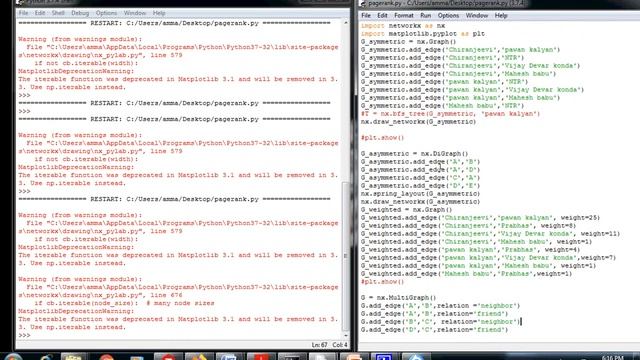This screenshot has height=360, width=640.
Task: Click the G_asymmetric.add_edge('C','A') line
Action: point(420,178)
